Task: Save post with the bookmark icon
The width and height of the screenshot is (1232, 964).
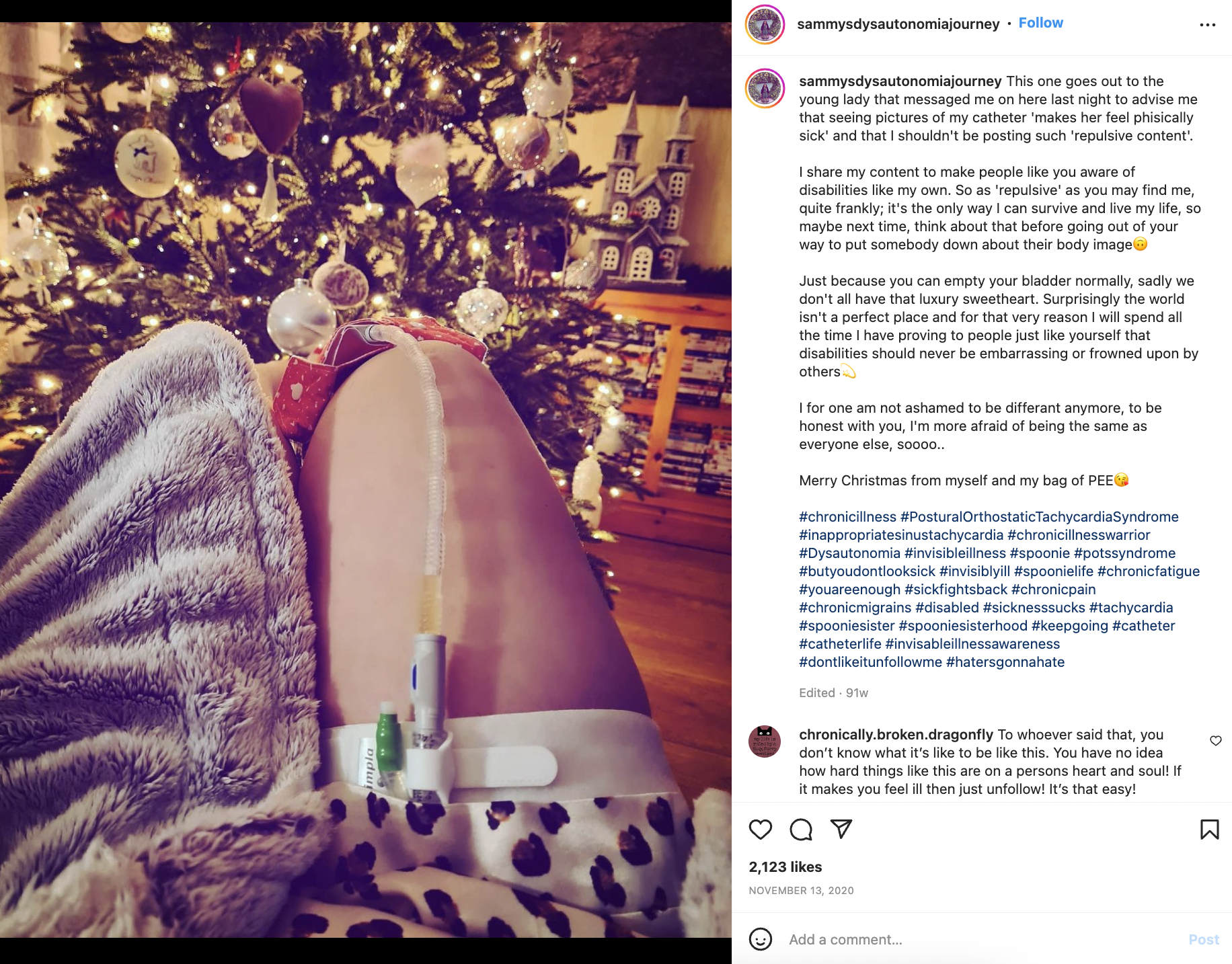Action: (1209, 830)
